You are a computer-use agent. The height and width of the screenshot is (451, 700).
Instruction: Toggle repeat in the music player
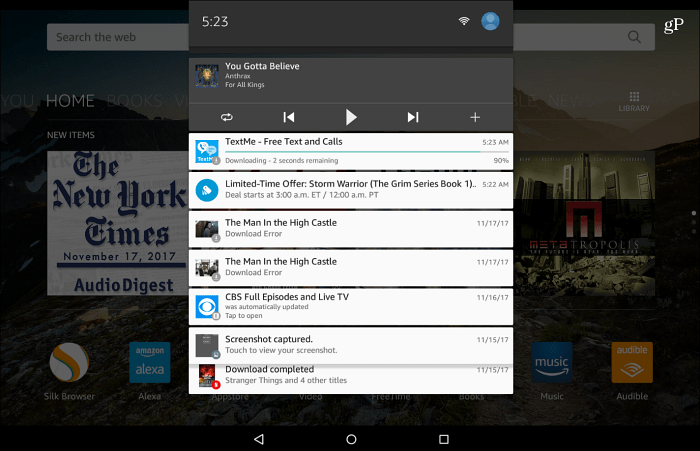(227, 117)
